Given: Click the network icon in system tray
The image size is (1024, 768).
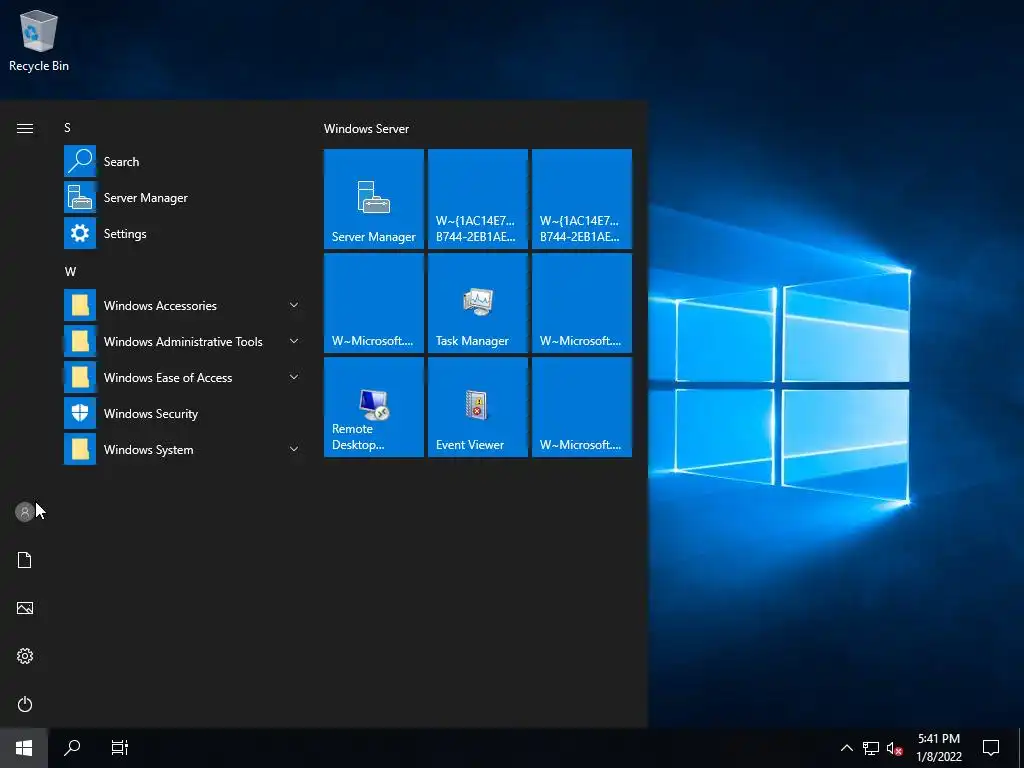Looking at the screenshot, I should point(871,748).
